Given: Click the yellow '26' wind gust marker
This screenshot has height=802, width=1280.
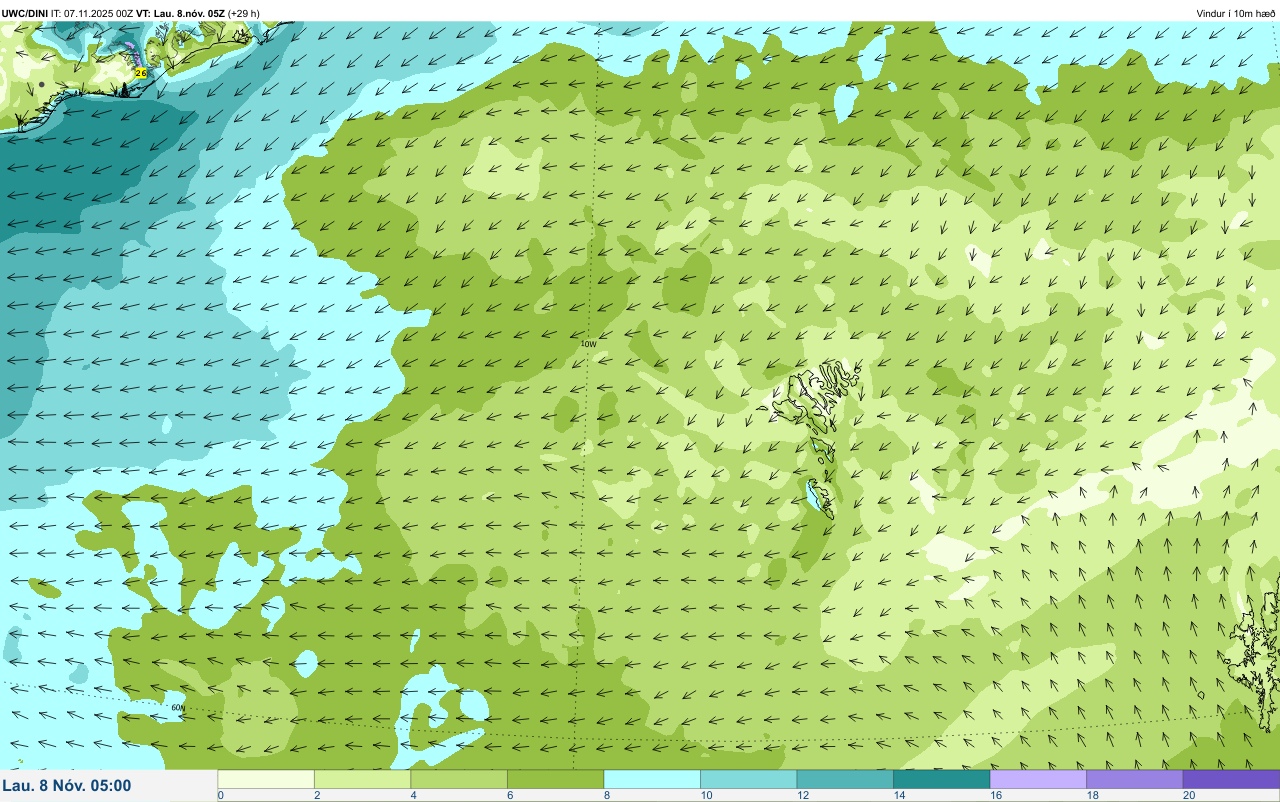Looking at the screenshot, I should pos(141,73).
